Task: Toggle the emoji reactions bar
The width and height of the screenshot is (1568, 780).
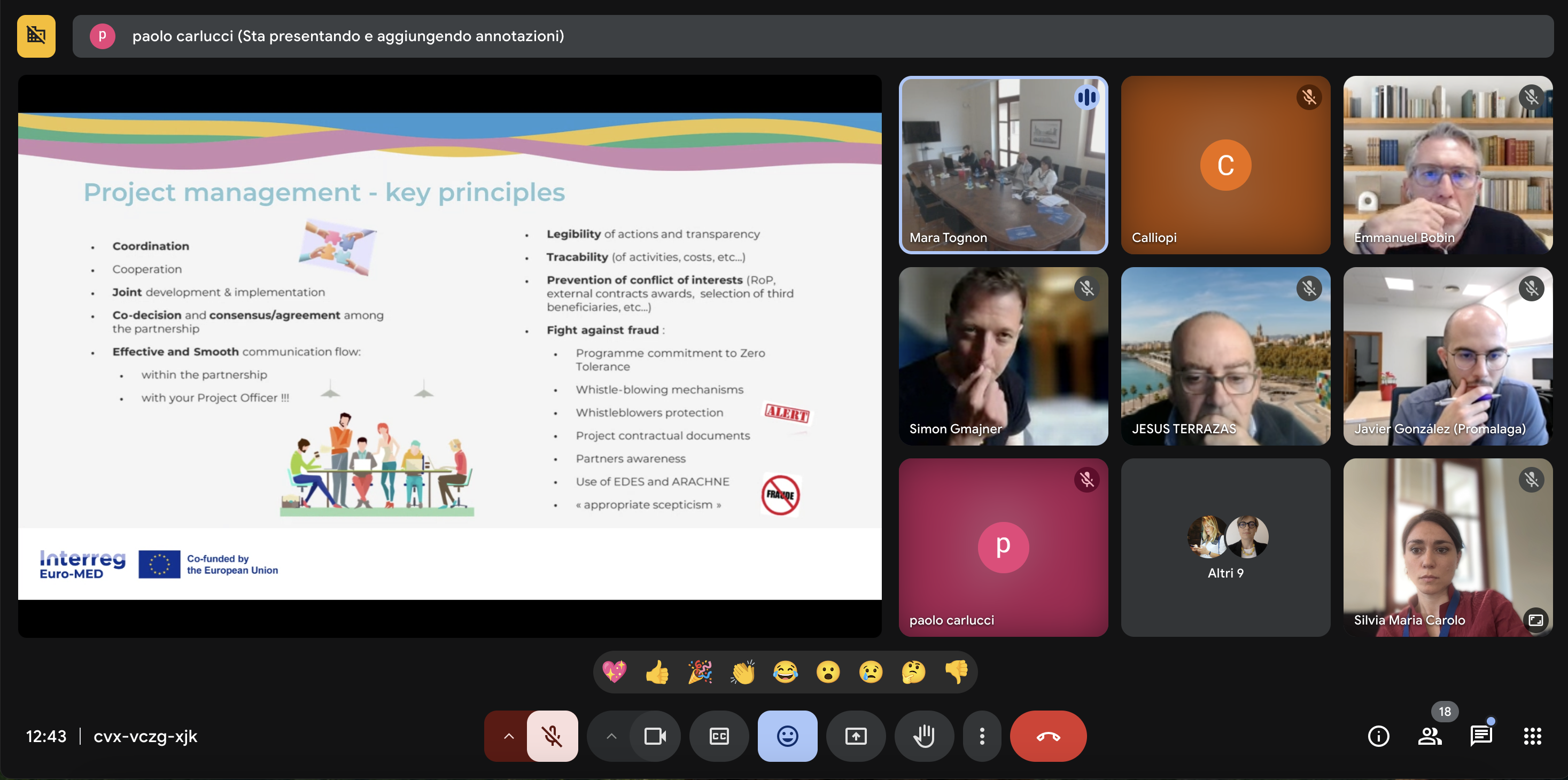Action: pos(787,736)
